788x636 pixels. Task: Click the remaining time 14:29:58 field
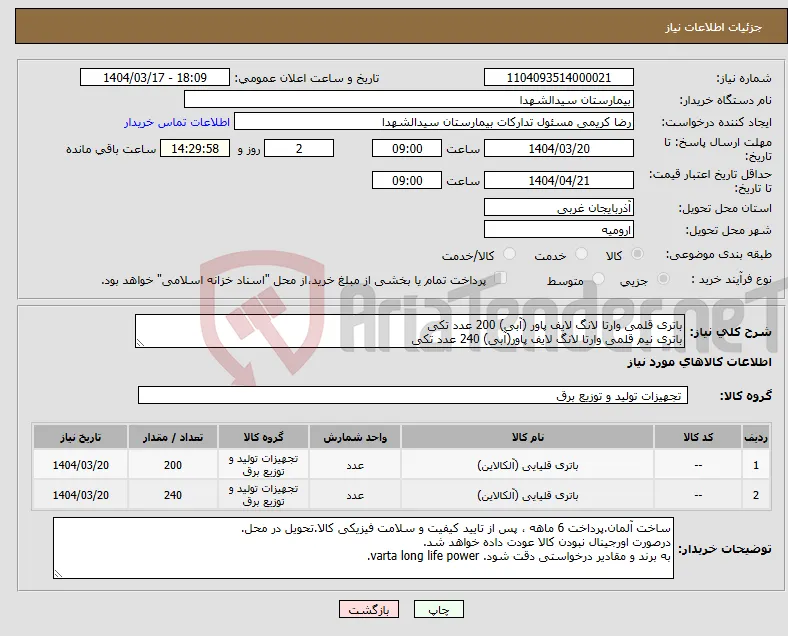195,149
